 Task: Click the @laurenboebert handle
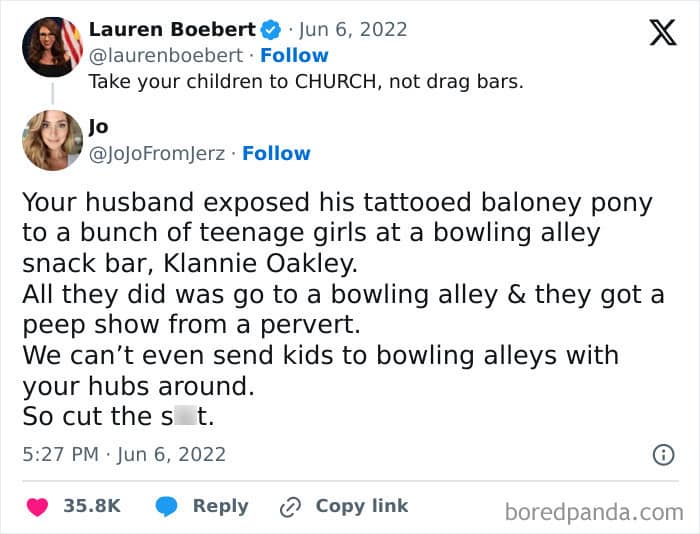click(x=166, y=55)
